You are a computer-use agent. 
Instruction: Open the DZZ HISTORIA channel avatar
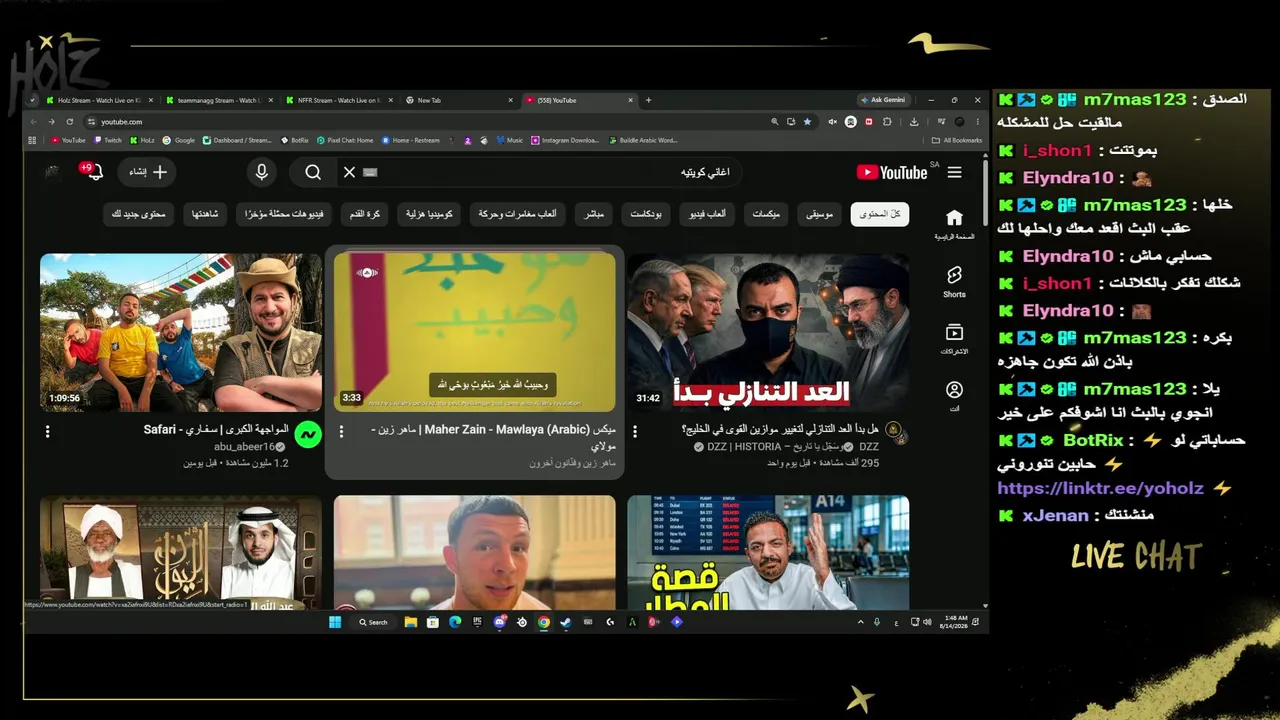(894, 433)
